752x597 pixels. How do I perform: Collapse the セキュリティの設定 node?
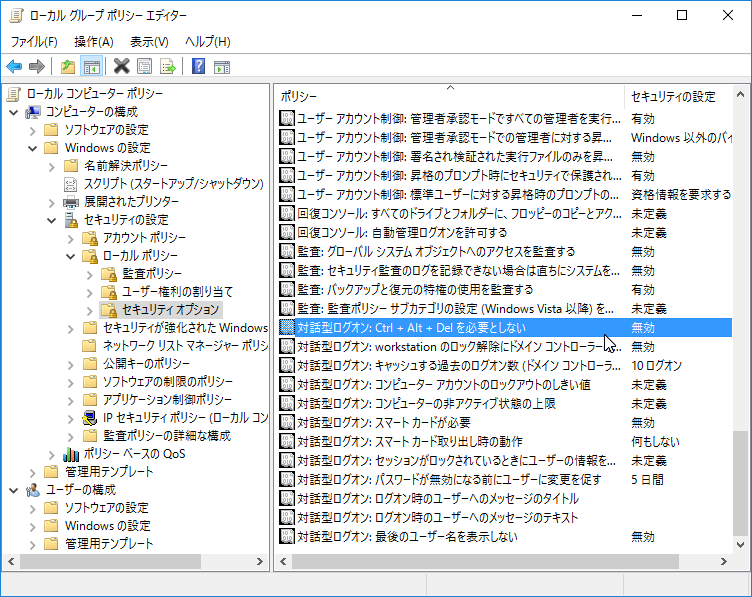click(x=52, y=221)
